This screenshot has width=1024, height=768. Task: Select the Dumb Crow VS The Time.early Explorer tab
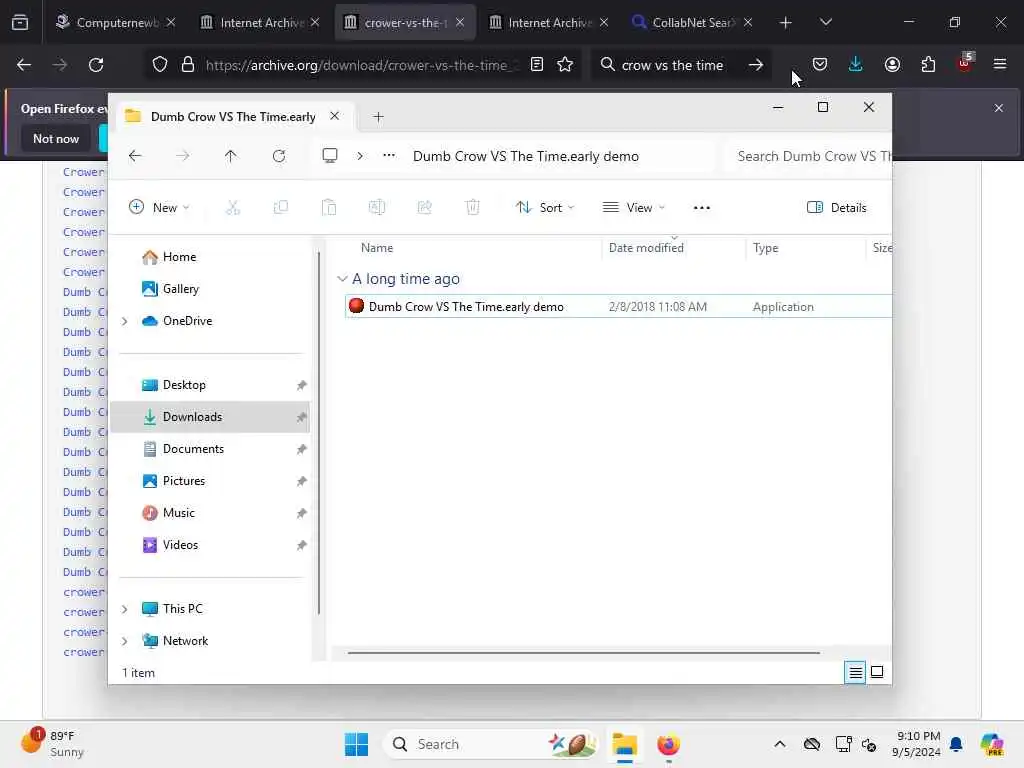[x=233, y=117]
